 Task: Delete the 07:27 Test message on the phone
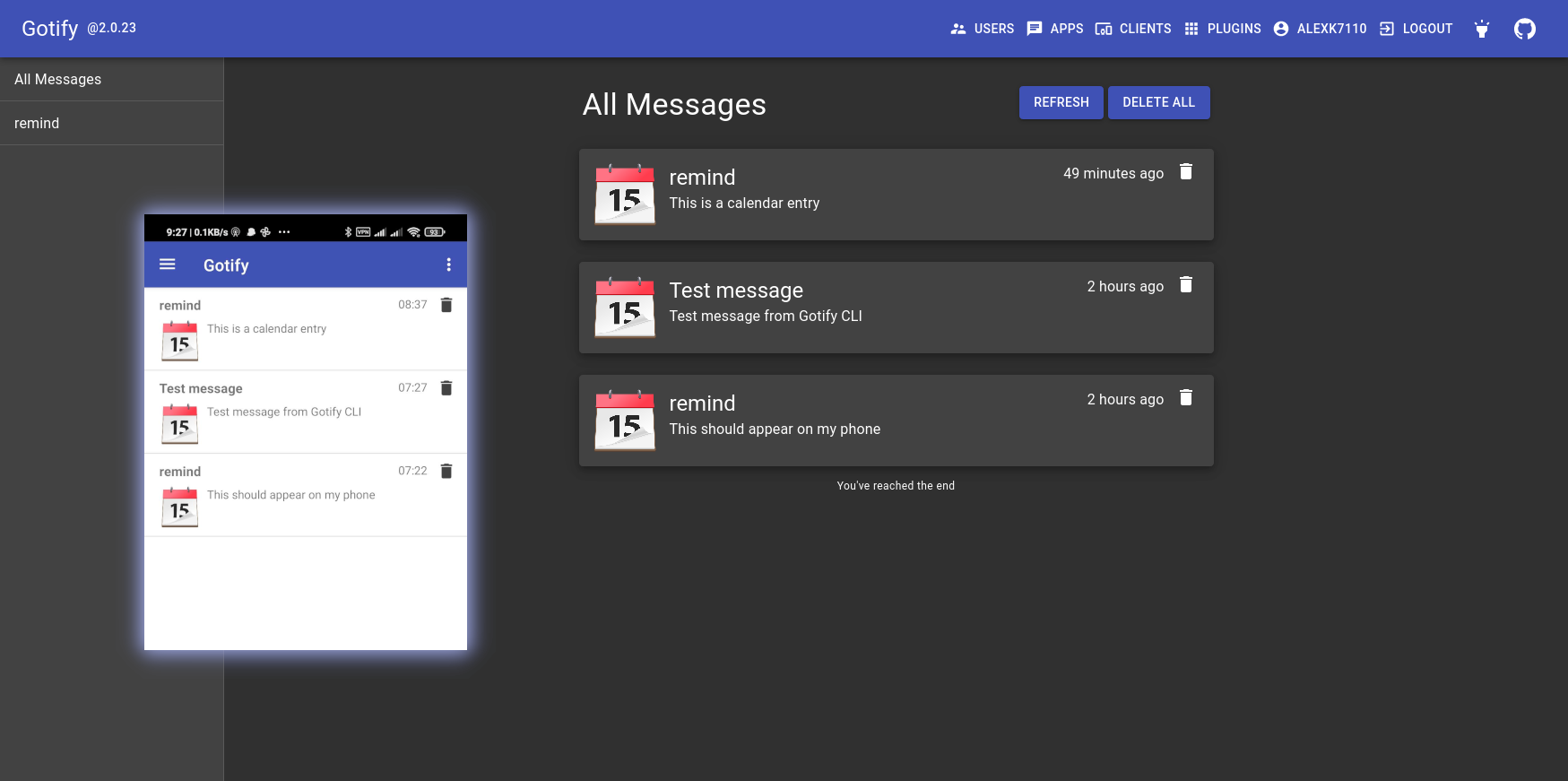tap(446, 387)
